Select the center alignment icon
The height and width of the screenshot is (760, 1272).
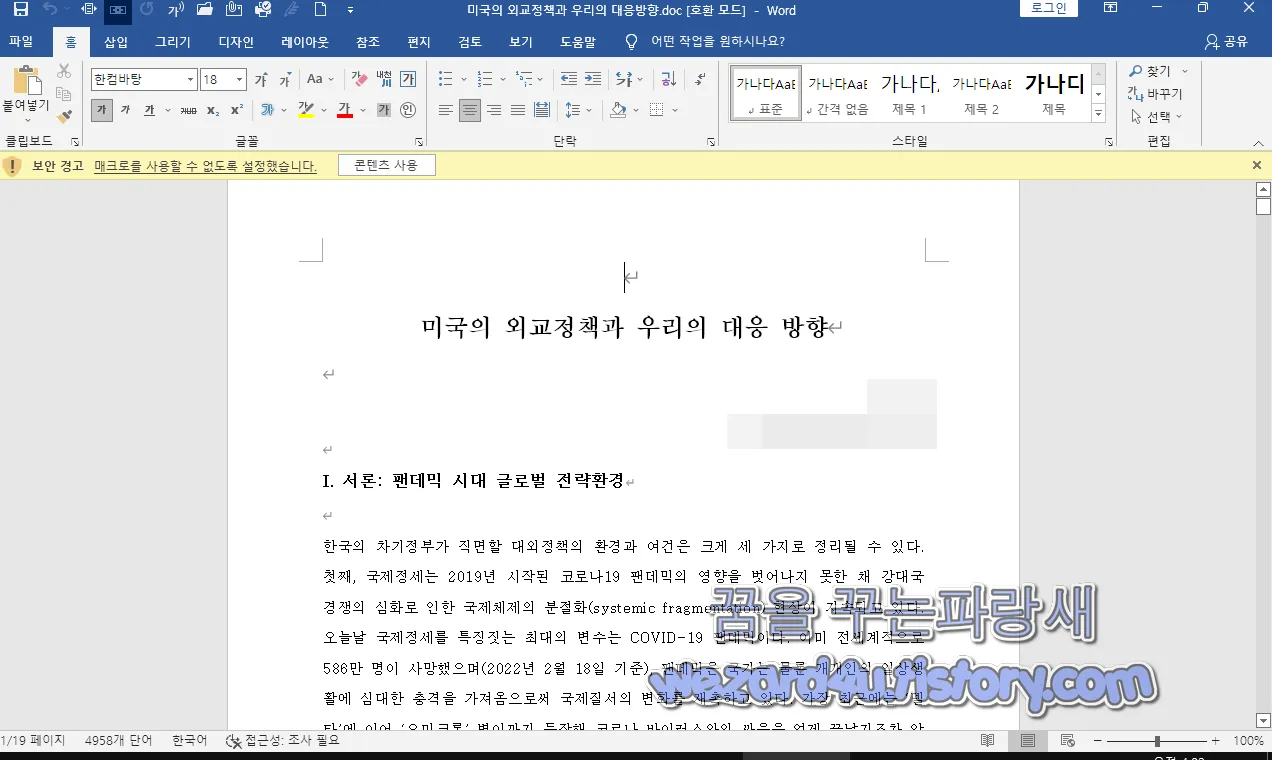[470, 110]
